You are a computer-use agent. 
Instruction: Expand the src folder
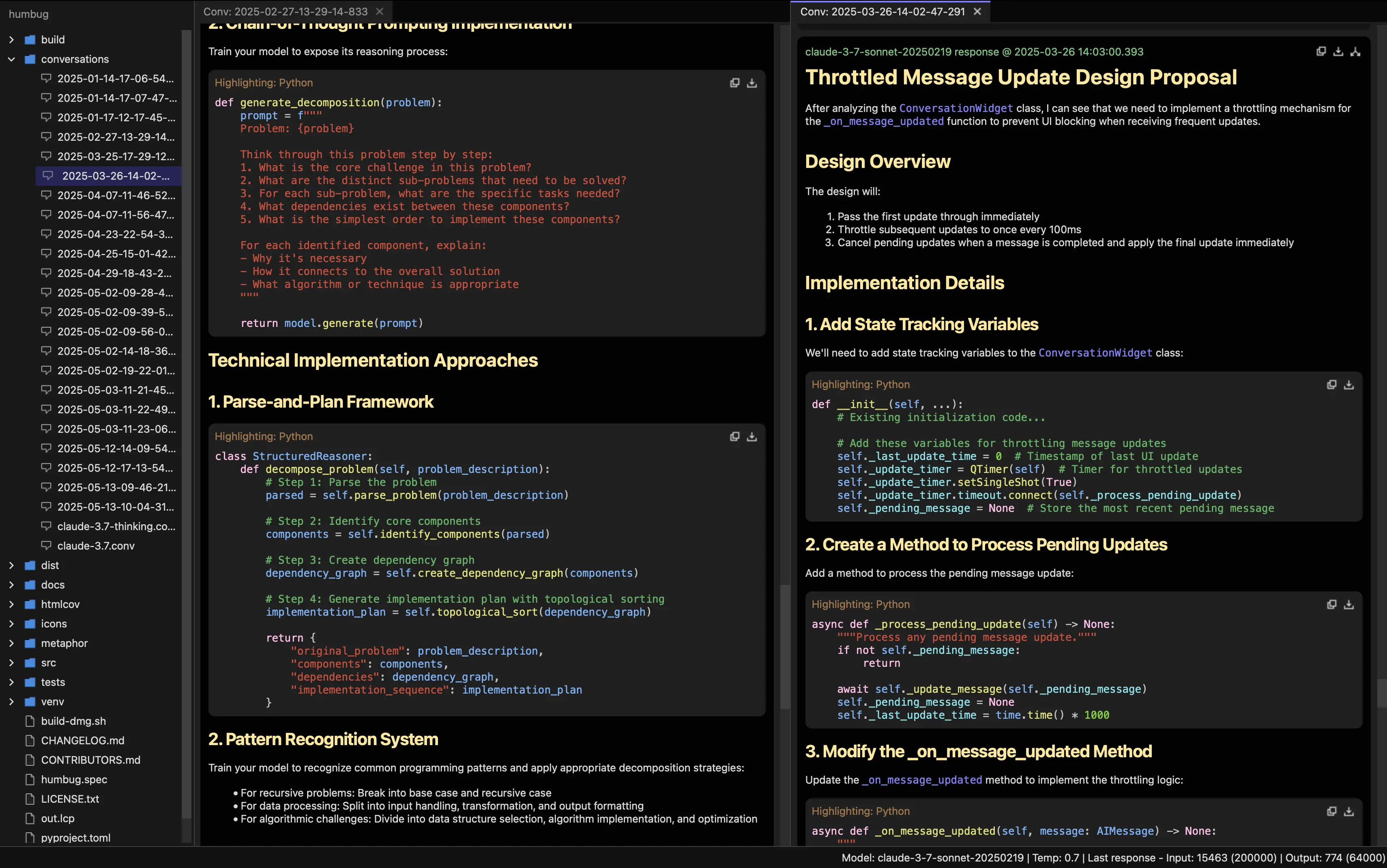(x=11, y=662)
